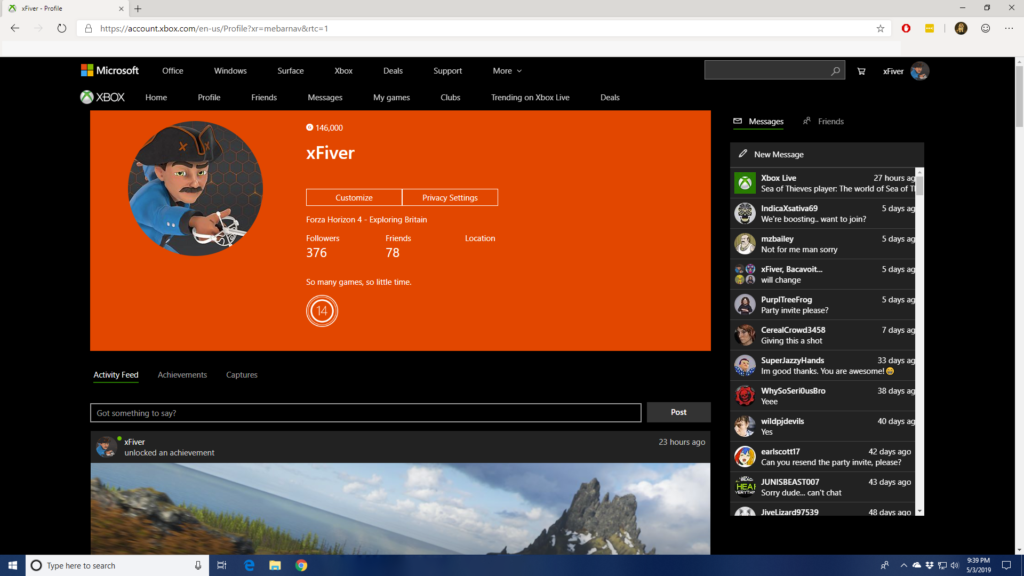Click the Post button
The image size is (1024, 576).
point(678,412)
